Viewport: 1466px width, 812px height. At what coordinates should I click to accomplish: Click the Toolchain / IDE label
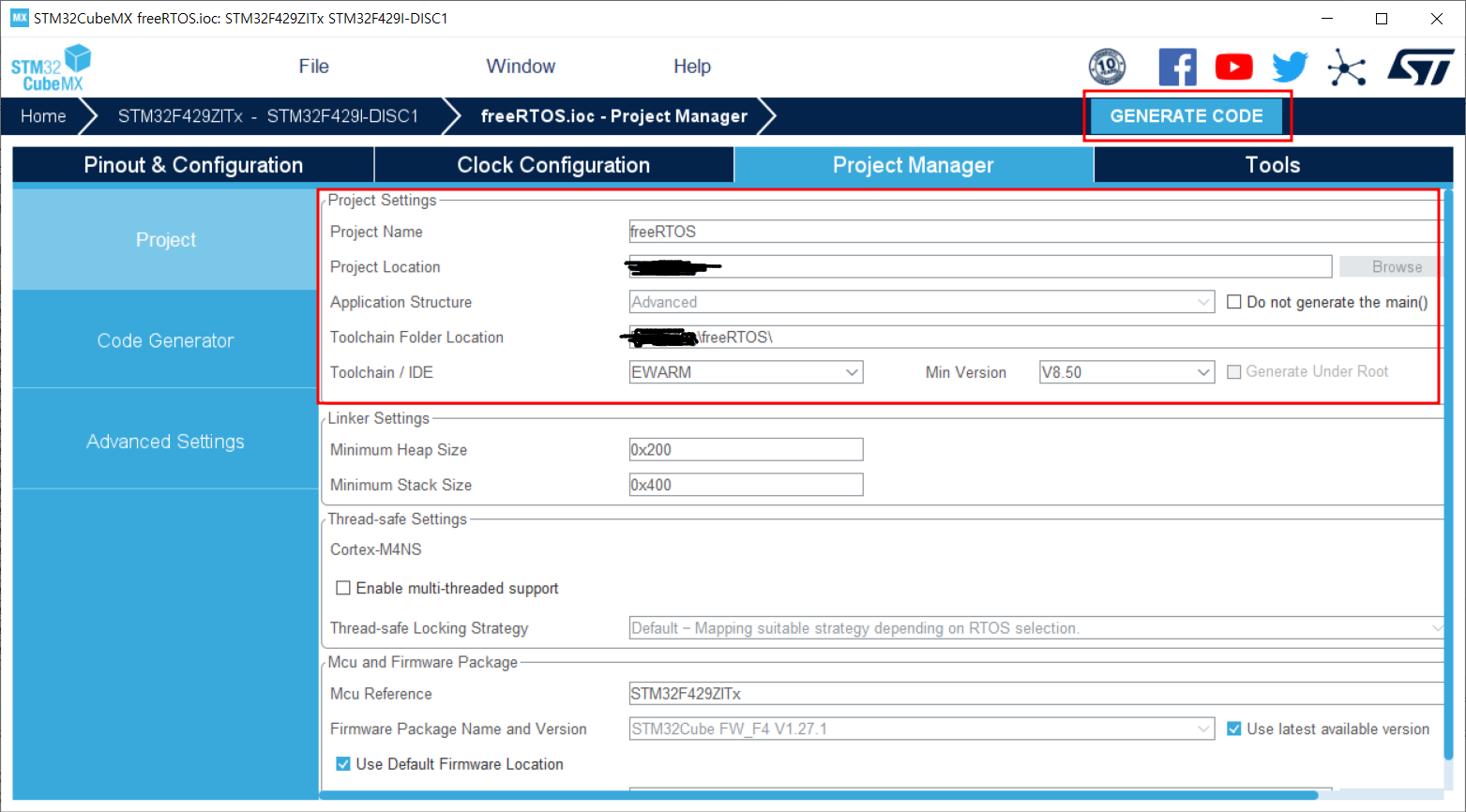[382, 372]
